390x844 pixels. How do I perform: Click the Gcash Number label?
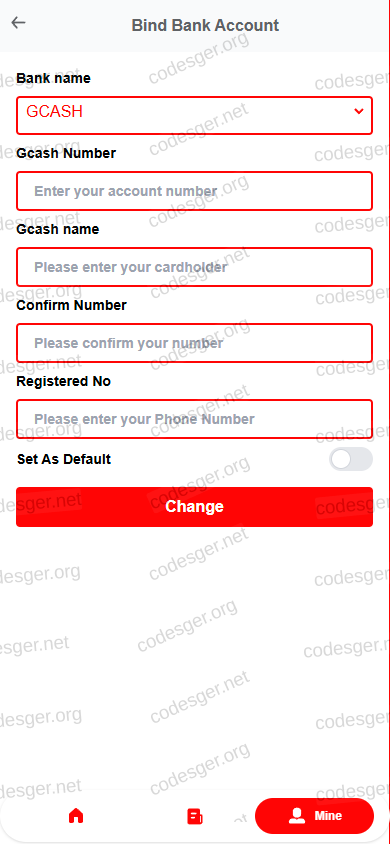pos(66,153)
